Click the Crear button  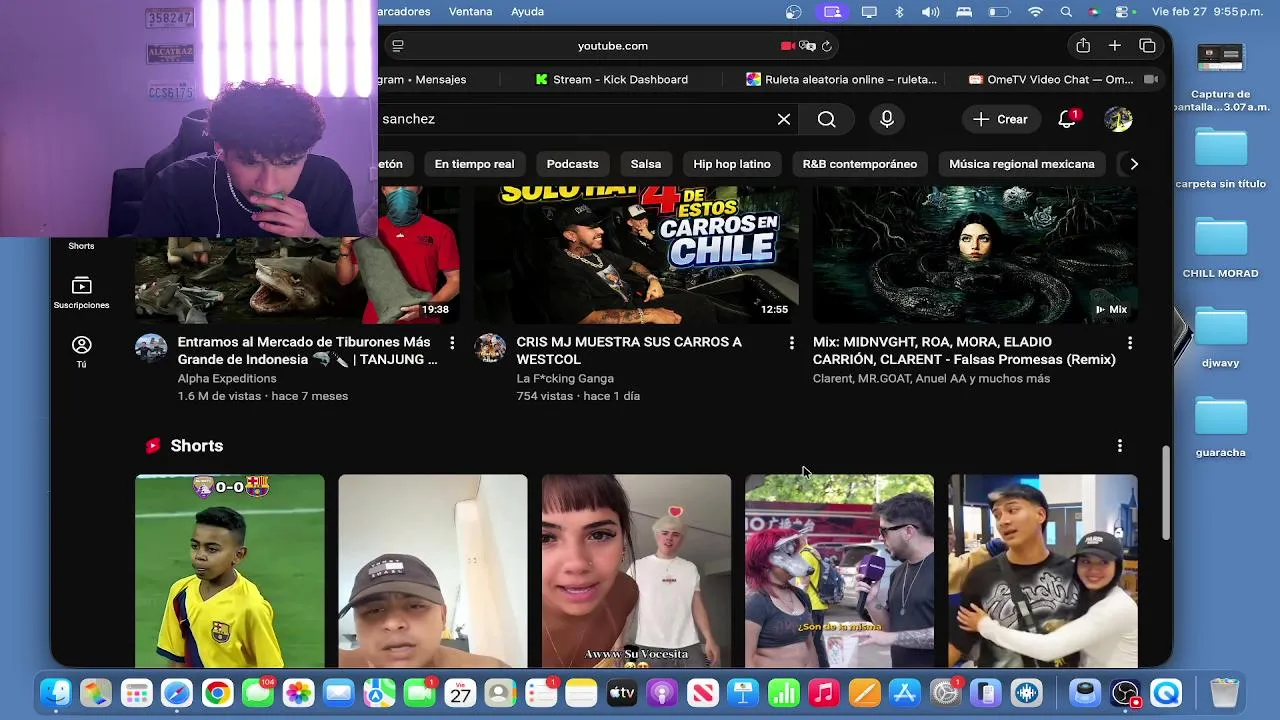click(x=1001, y=119)
